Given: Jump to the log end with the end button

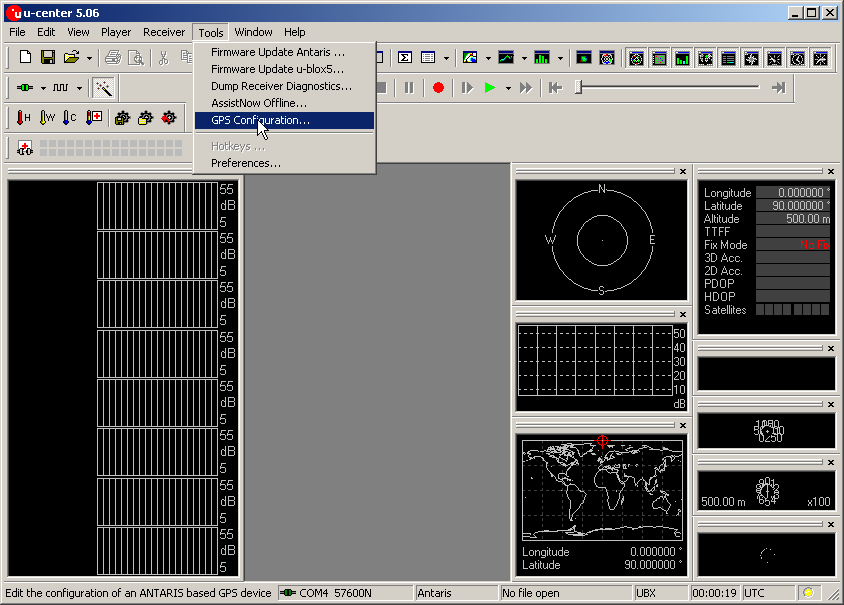Looking at the screenshot, I should click(778, 87).
